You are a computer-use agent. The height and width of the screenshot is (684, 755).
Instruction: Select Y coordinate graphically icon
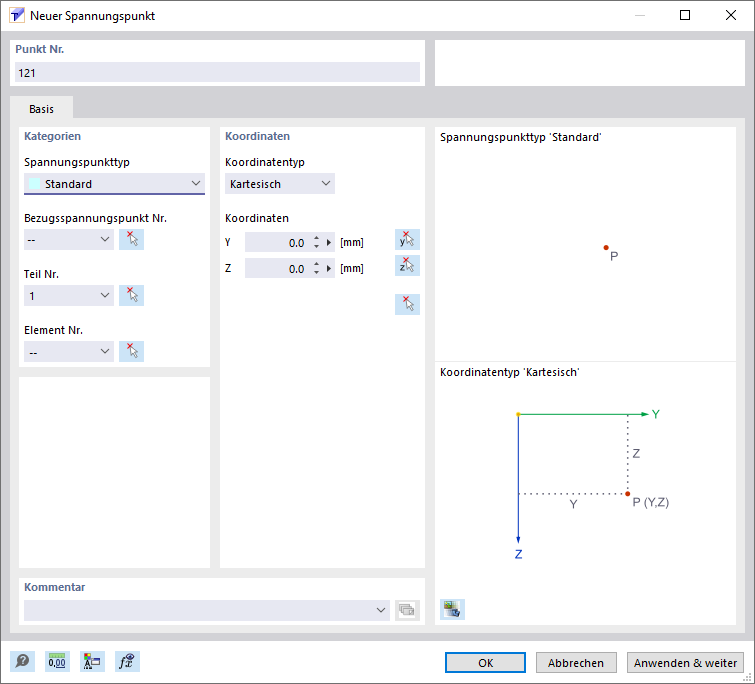click(x=407, y=239)
